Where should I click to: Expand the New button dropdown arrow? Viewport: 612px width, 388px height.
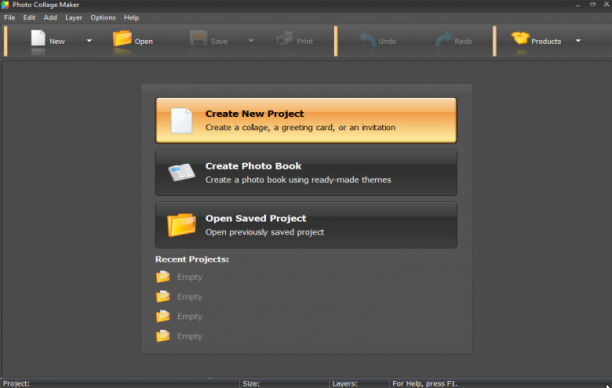click(x=89, y=41)
